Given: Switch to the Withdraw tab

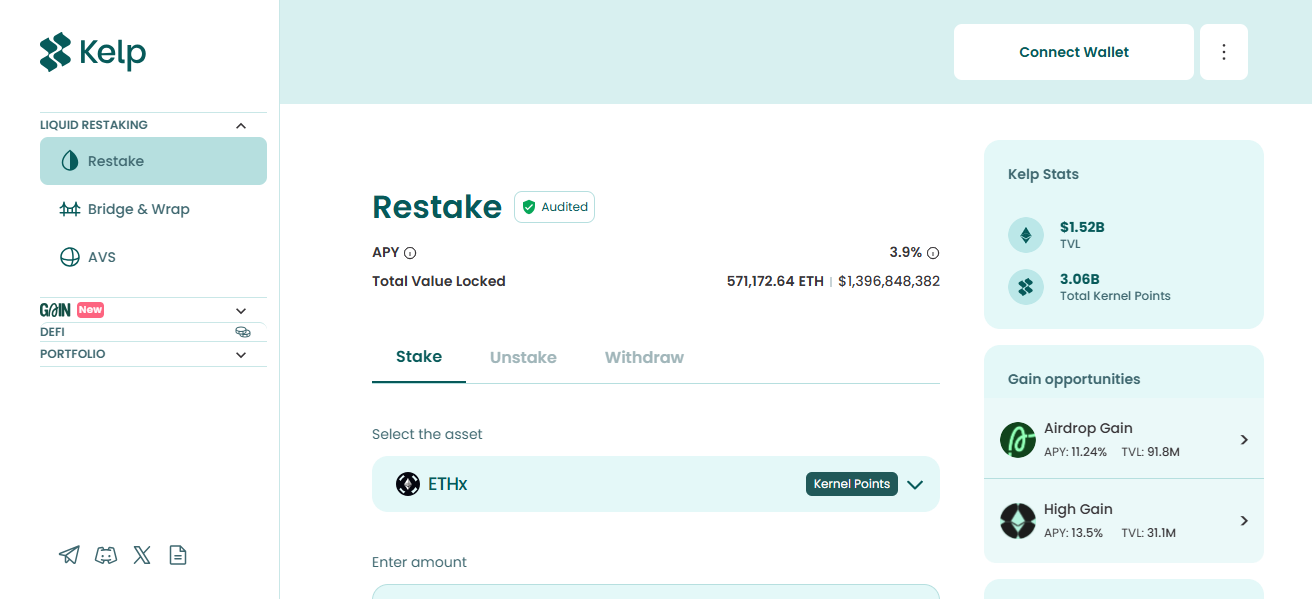Looking at the screenshot, I should (x=644, y=357).
